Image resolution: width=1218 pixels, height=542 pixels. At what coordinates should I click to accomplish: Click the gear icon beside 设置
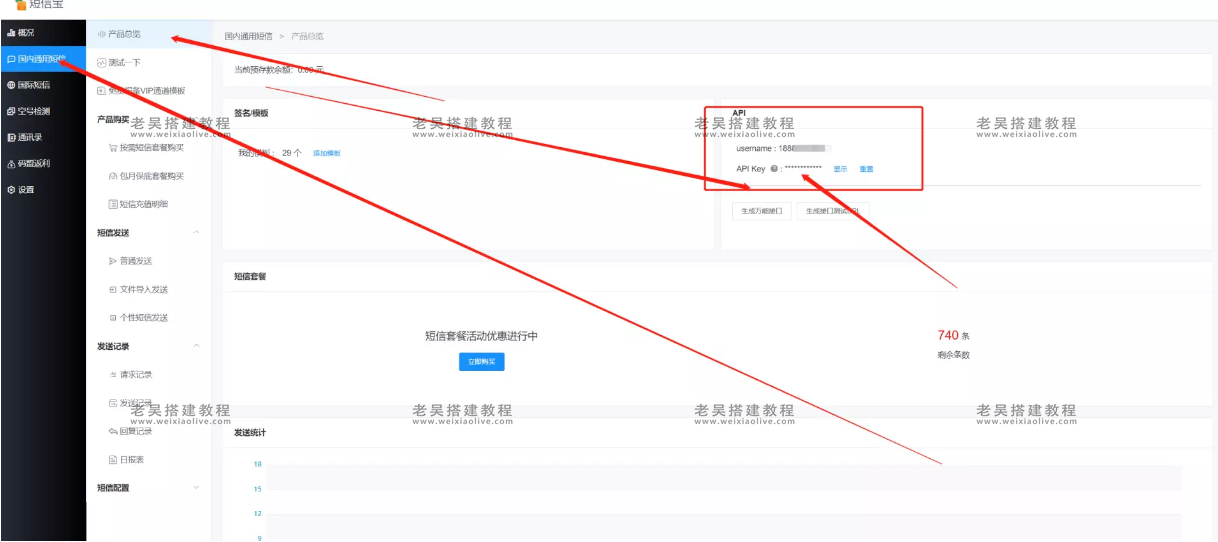coord(11,189)
